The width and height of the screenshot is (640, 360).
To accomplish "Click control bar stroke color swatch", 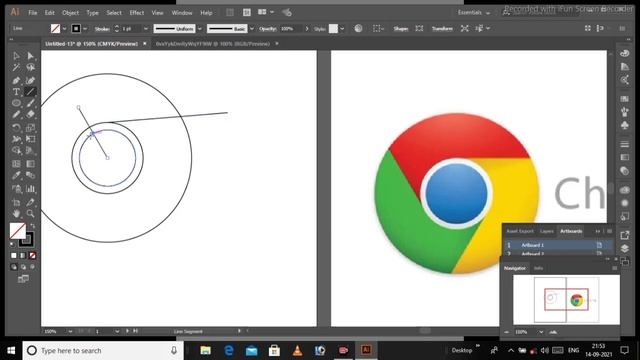I will (x=76, y=29).
